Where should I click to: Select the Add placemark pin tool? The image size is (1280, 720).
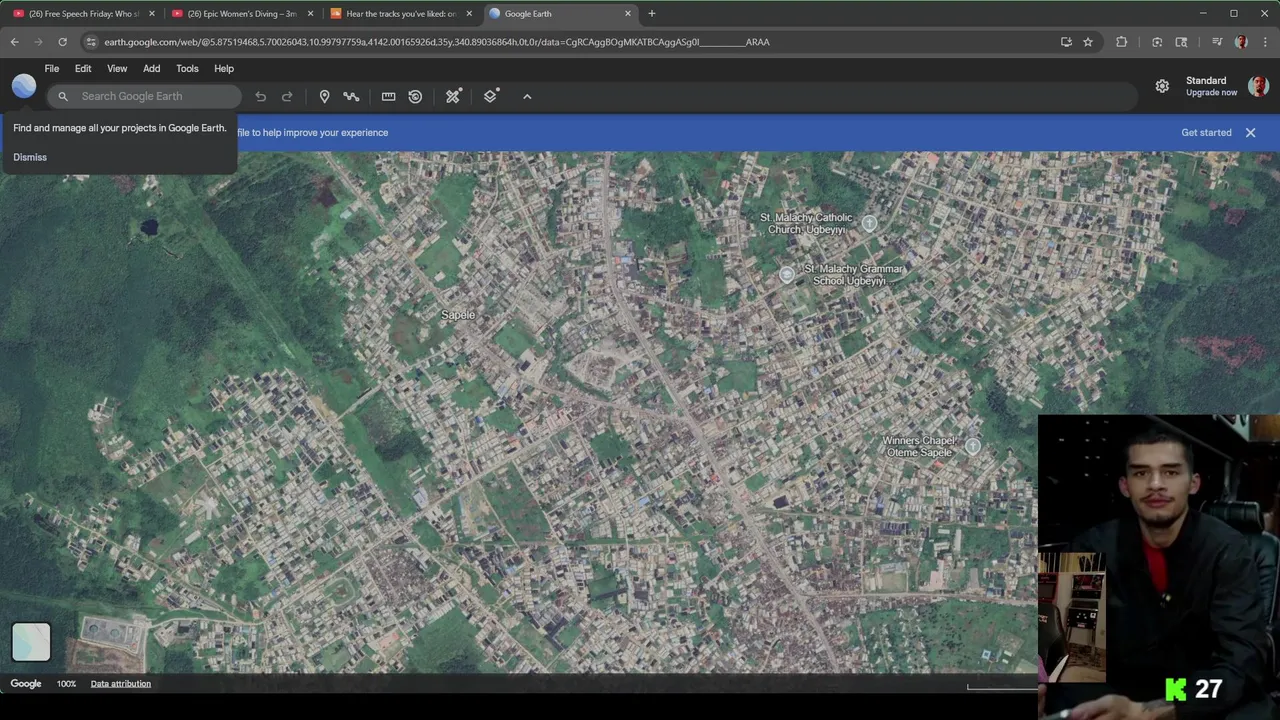click(x=324, y=96)
